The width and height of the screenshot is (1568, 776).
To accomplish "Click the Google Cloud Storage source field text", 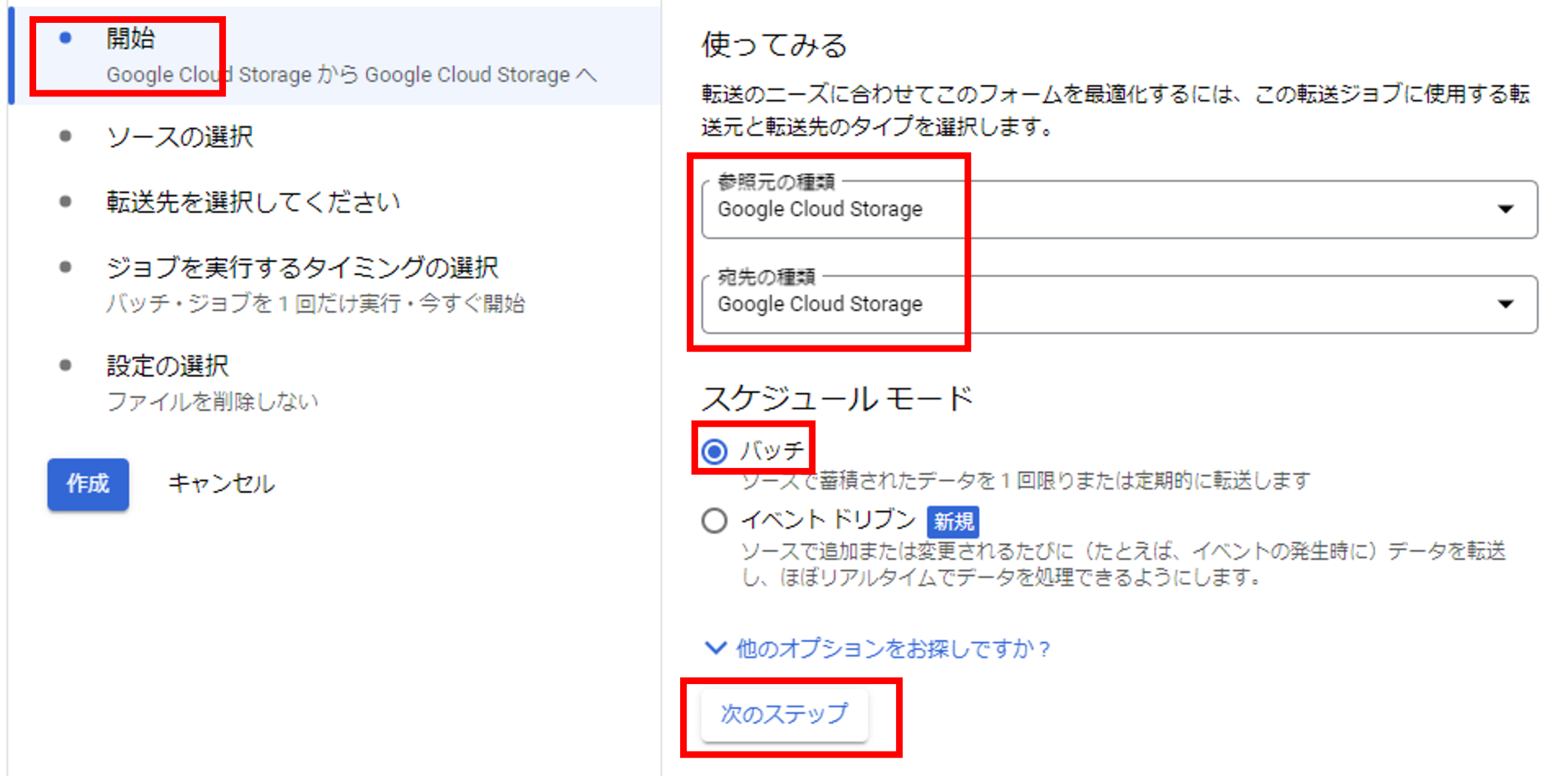I will click(x=820, y=209).
